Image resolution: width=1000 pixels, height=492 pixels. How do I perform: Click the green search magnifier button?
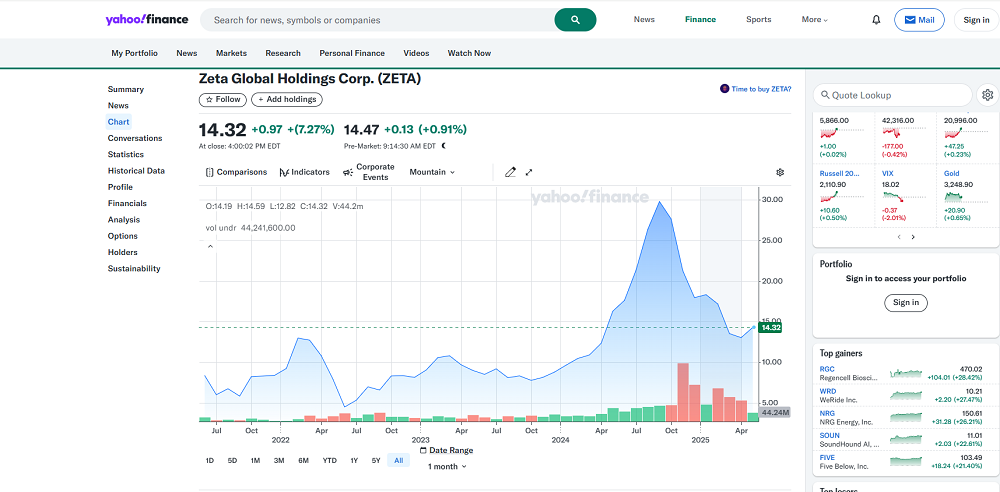tap(575, 20)
